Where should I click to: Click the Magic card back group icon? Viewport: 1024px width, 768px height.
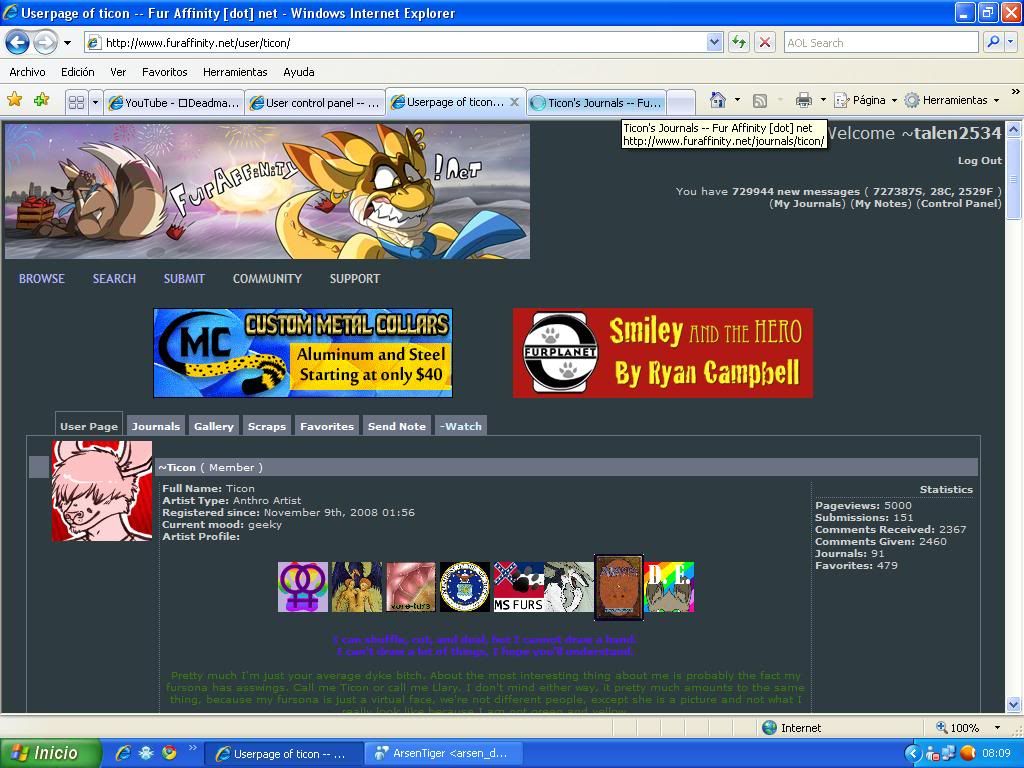tap(619, 587)
